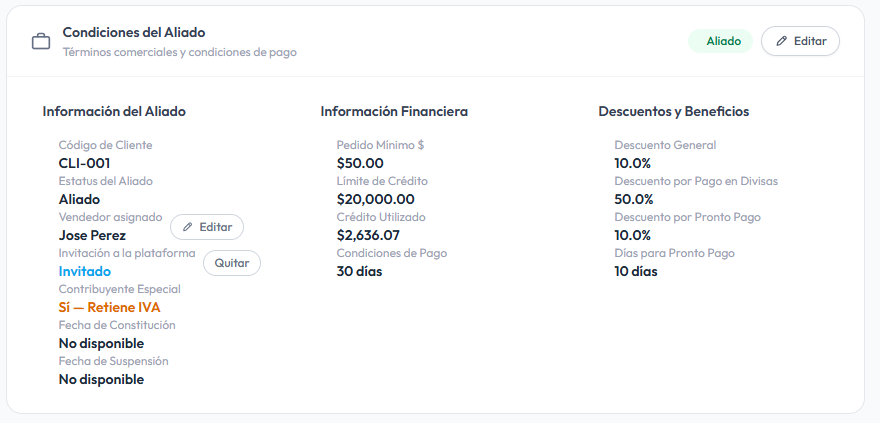Viewport: 880px width, 423px height.
Task: Click the Invitación a la plataforma label
Action: click(x=127, y=253)
